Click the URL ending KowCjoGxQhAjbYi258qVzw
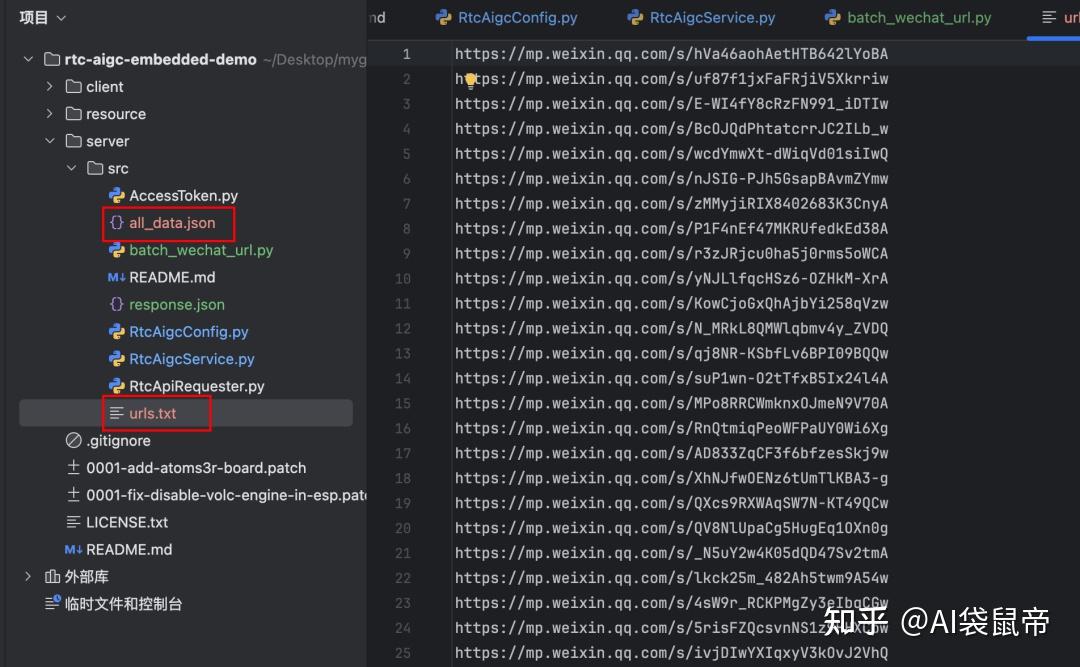1080x667 pixels. 672,304
